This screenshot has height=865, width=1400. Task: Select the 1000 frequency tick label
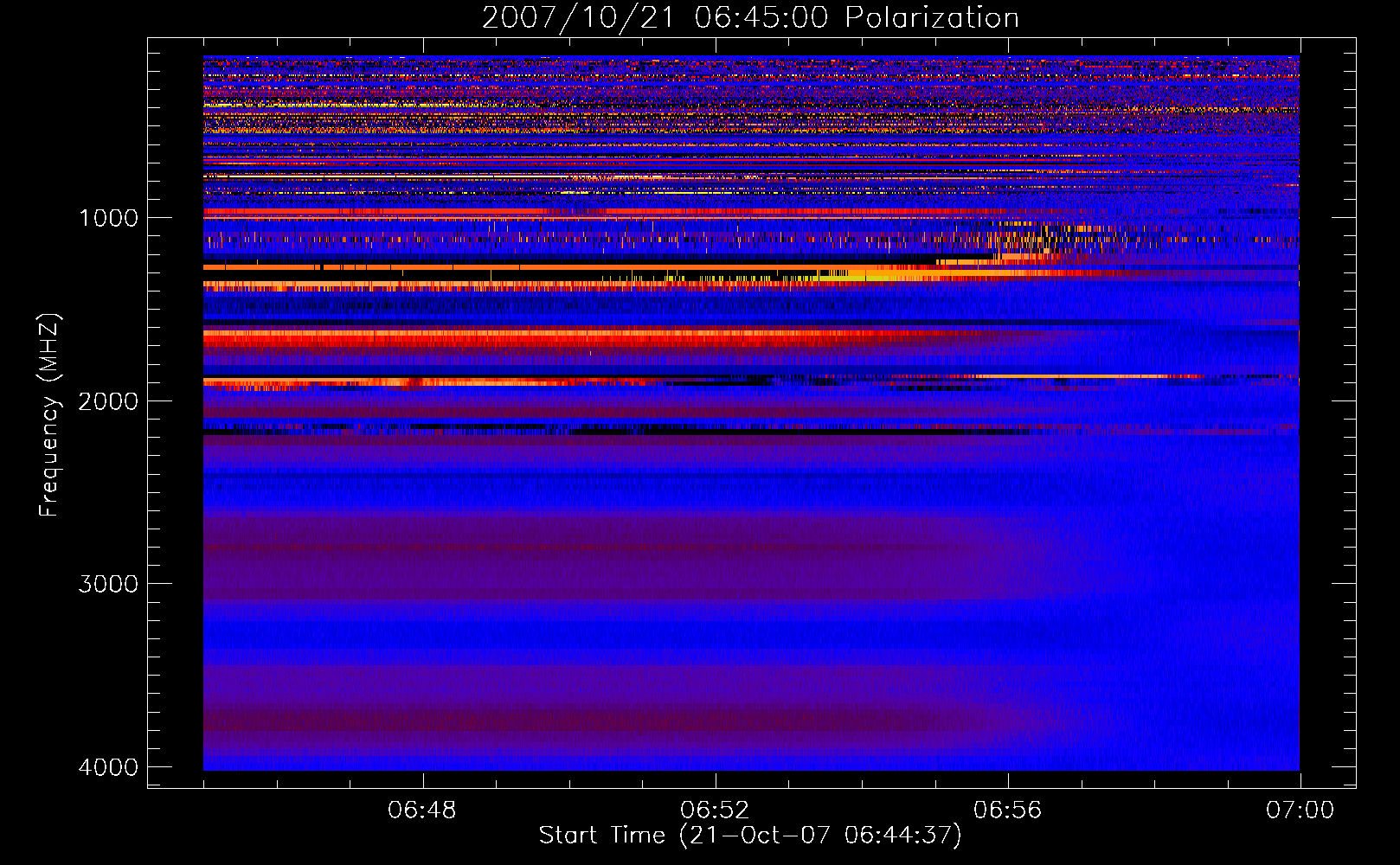tap(109, 218)
